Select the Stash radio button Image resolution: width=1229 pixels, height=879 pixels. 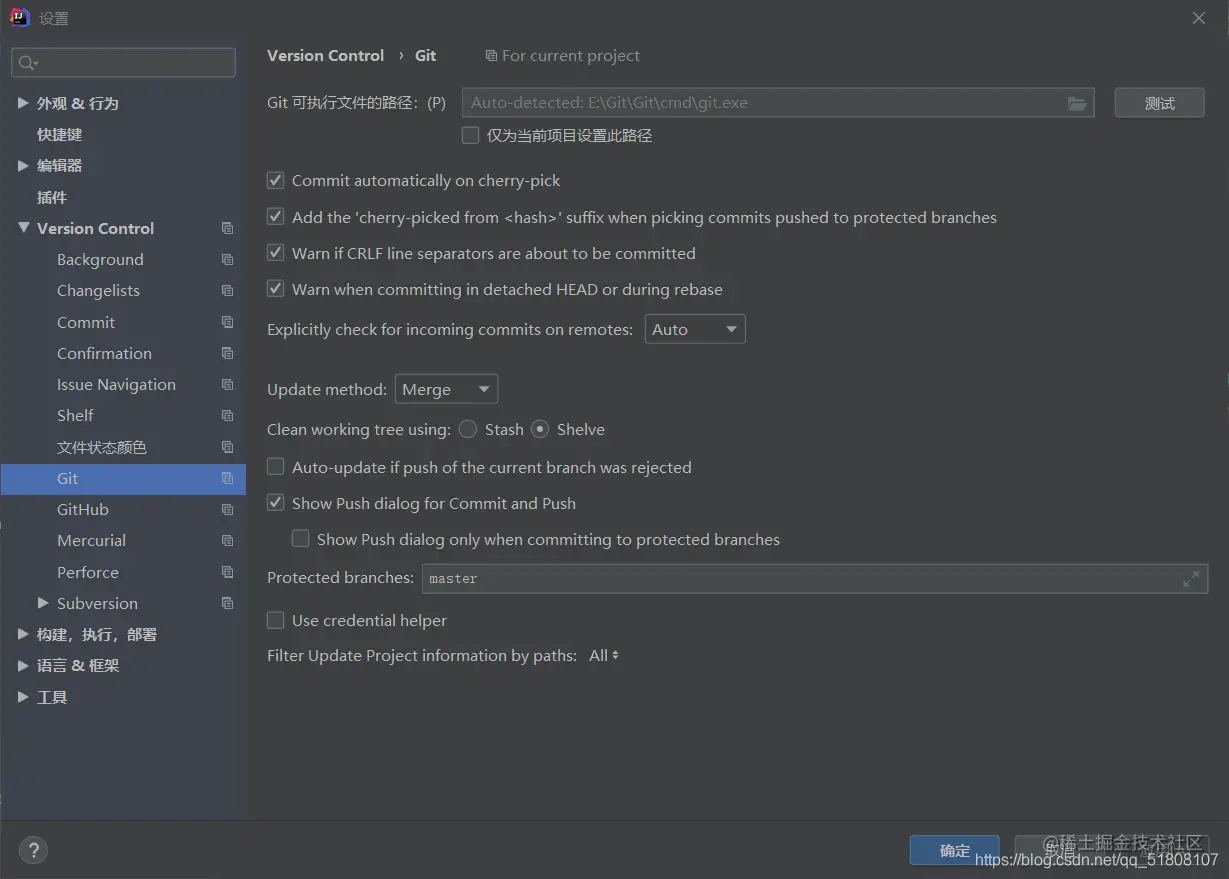click(468, 429)
